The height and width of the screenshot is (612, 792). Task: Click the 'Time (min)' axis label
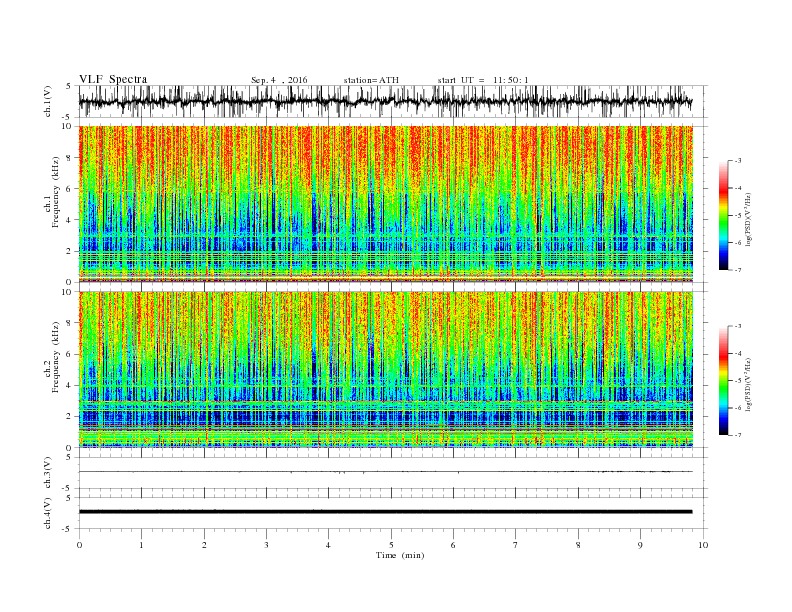pos(400,555)
